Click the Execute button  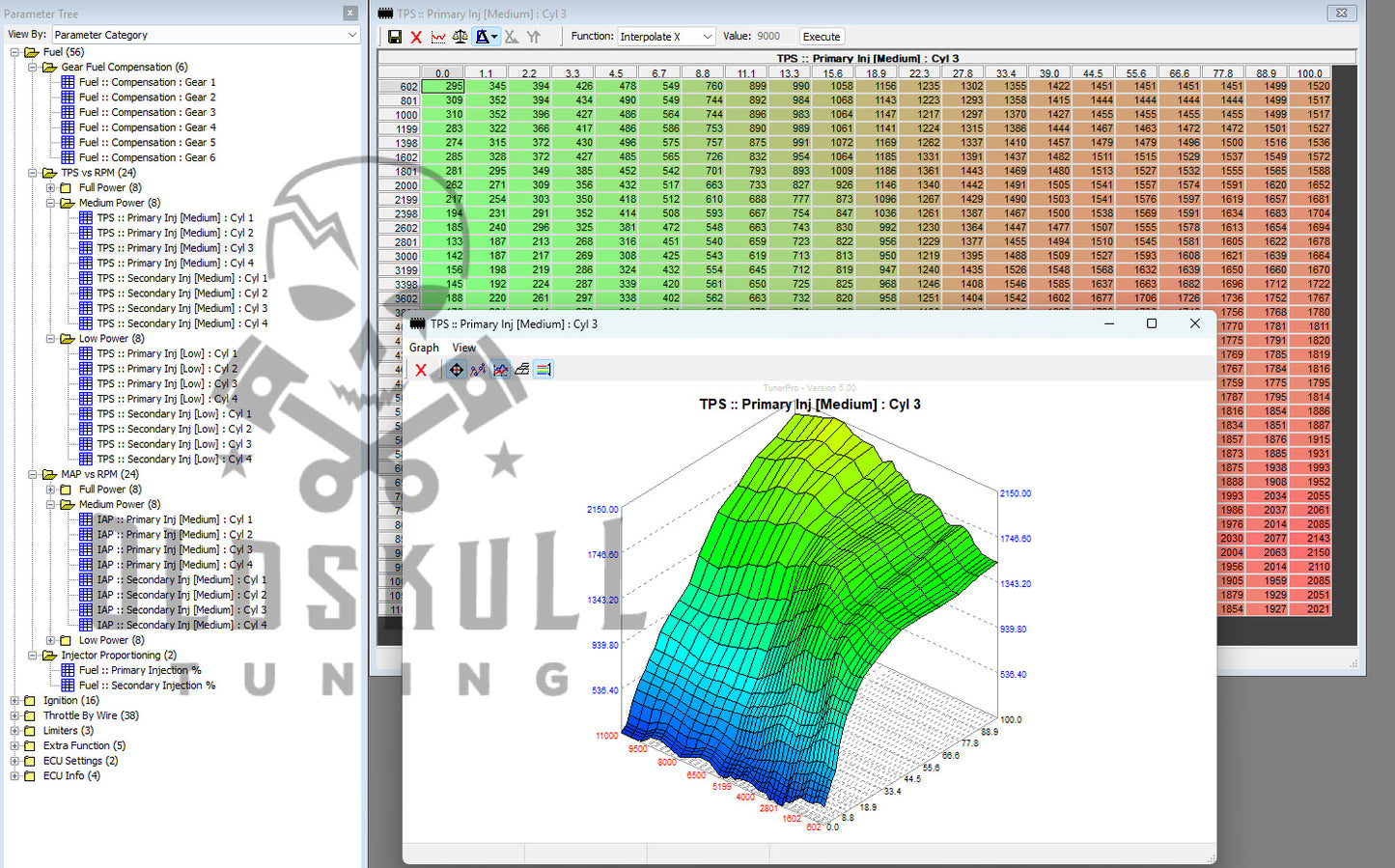[x=822, y=37]
